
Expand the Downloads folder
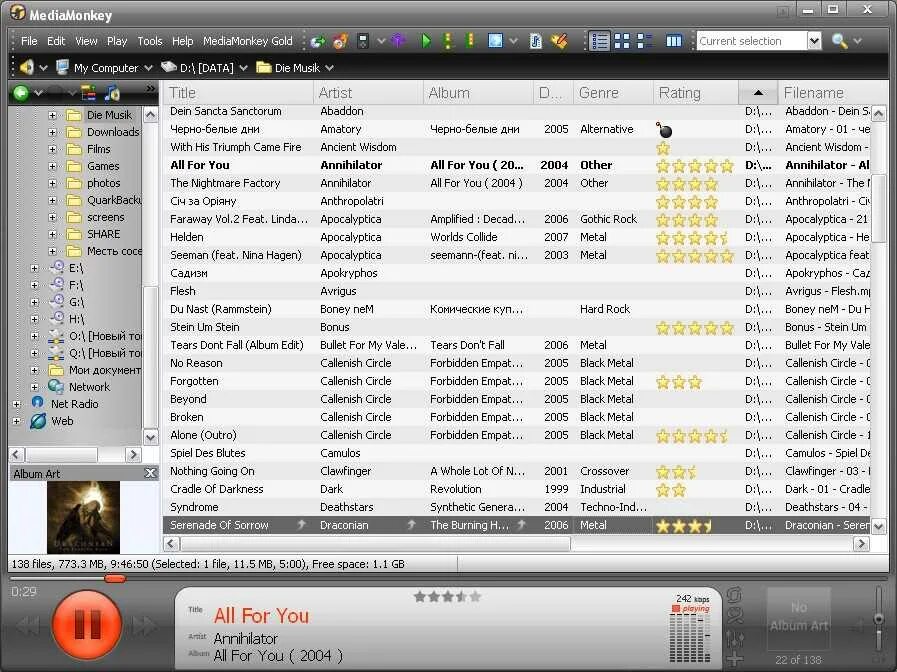coord(52,132)
